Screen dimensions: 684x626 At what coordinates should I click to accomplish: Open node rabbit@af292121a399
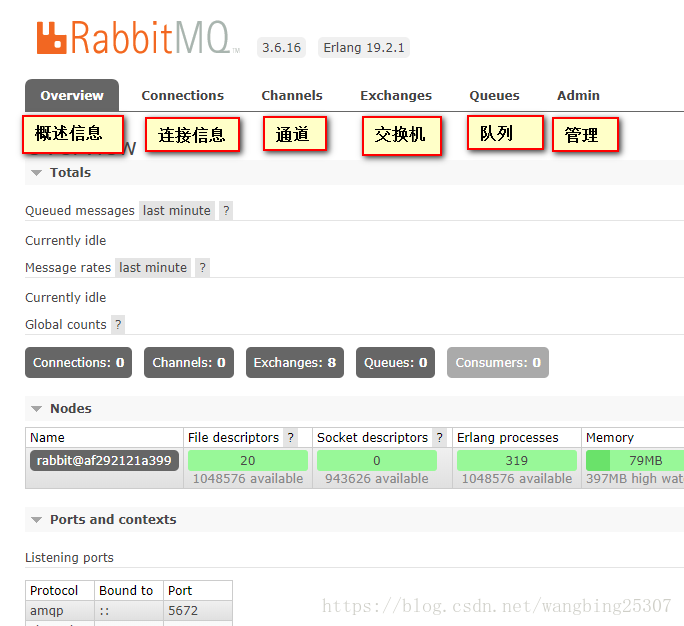(x=104, y=461)
